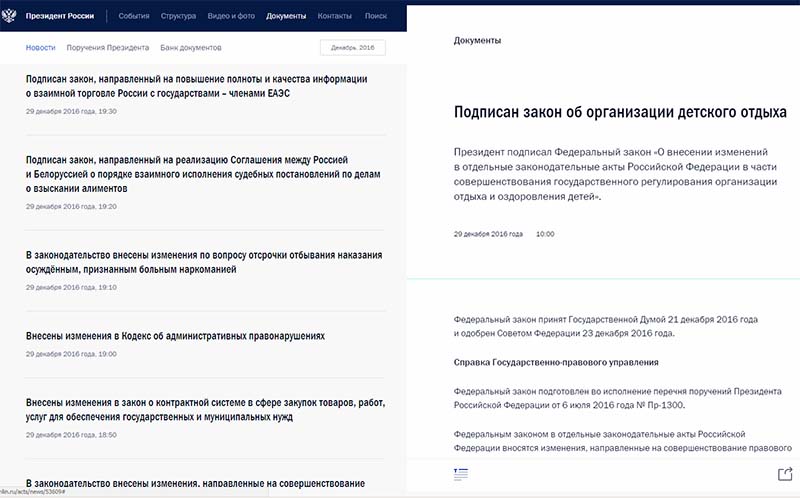Viewport: 800px width, 498px height.
Task: Open news about contract system procurement law changes
Action: click(206, 410)
